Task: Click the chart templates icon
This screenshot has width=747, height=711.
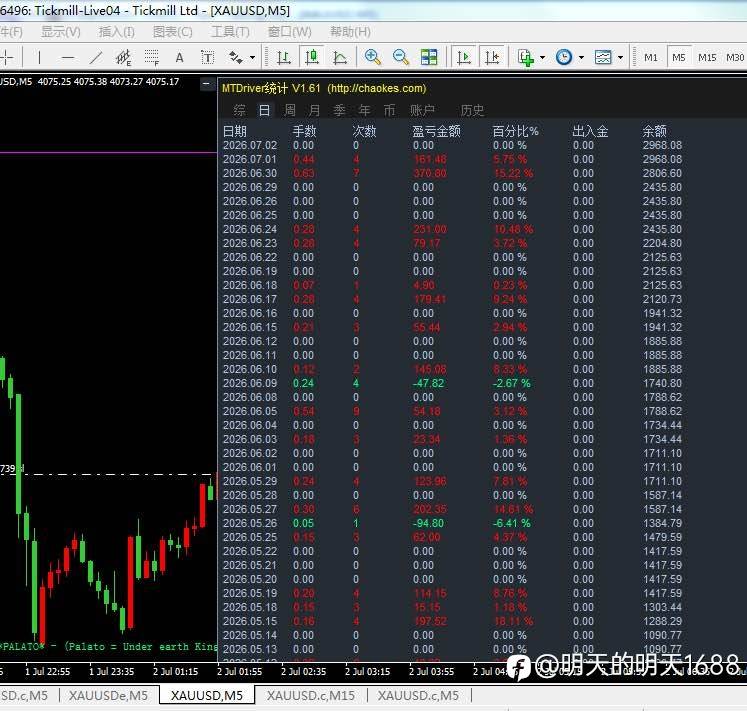Action: point(603,58)
